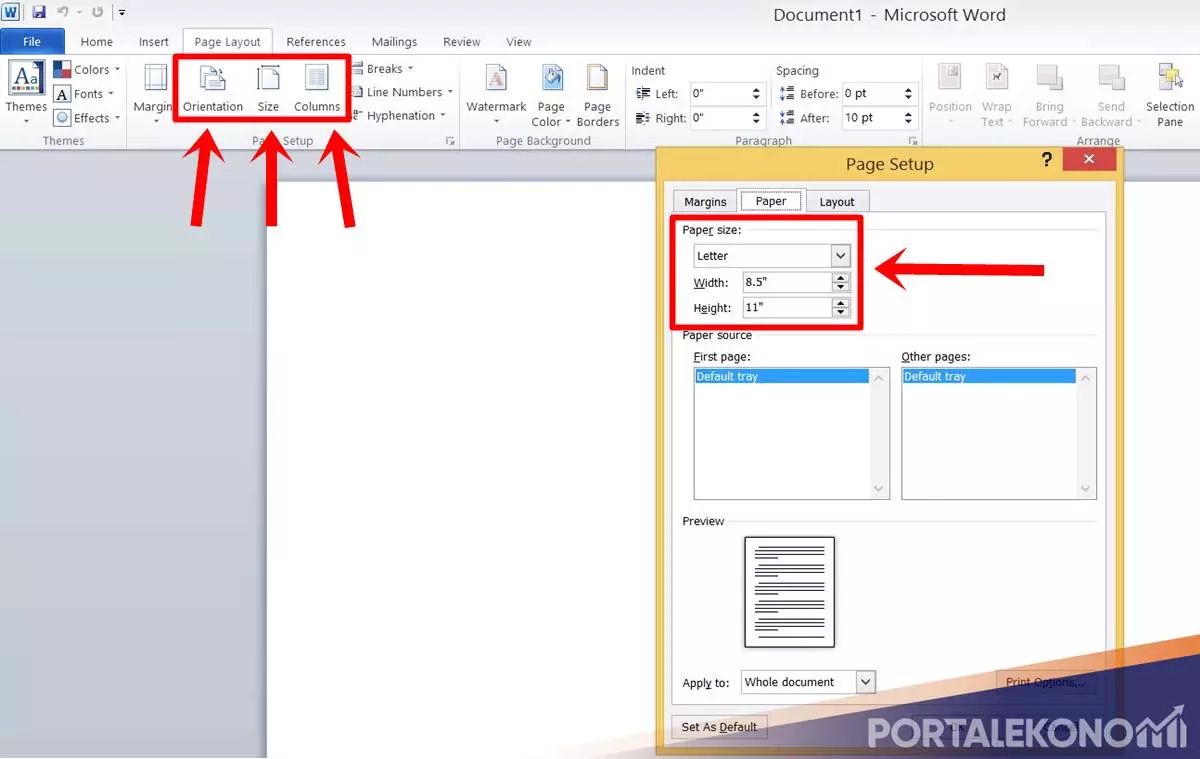Switch to the Margins tab in Page Setup
1200x759 pixels.
705,202
